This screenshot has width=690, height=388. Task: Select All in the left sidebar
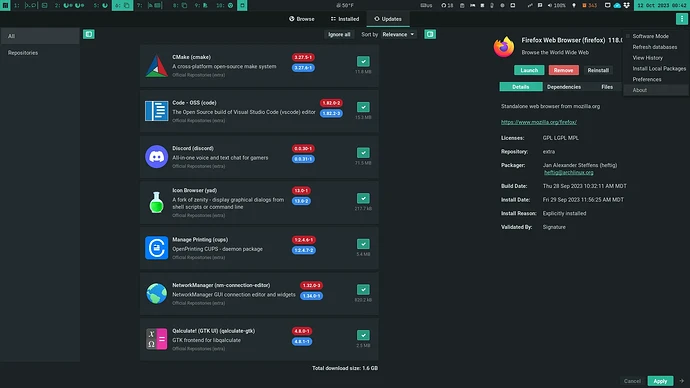point(40,36)
